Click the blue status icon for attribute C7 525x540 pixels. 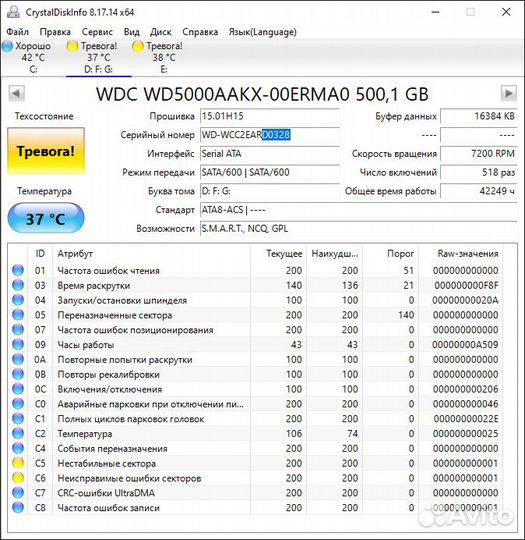pos(18,493)
